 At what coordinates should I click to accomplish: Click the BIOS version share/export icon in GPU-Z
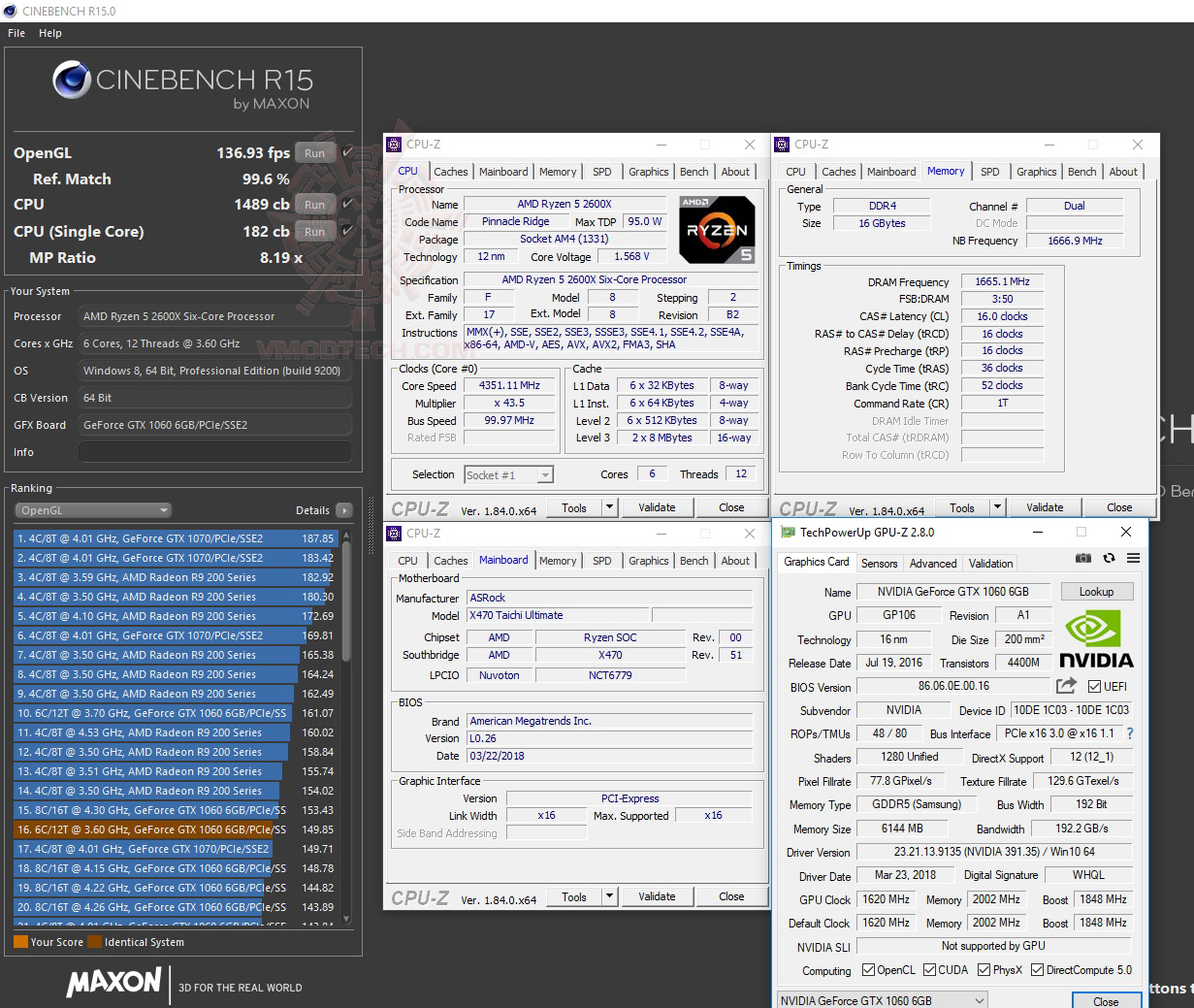pos(1066,686)
